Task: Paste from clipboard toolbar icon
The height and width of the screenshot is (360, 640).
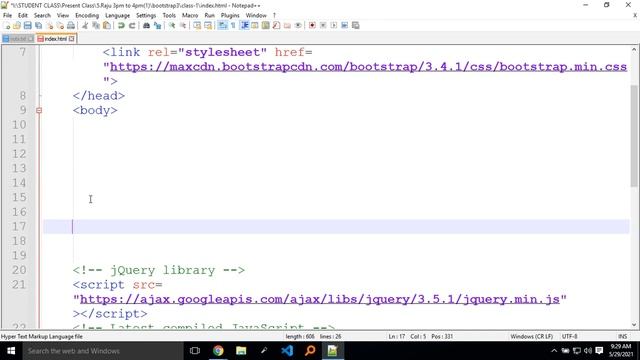Action: click(x=107, y=25)
